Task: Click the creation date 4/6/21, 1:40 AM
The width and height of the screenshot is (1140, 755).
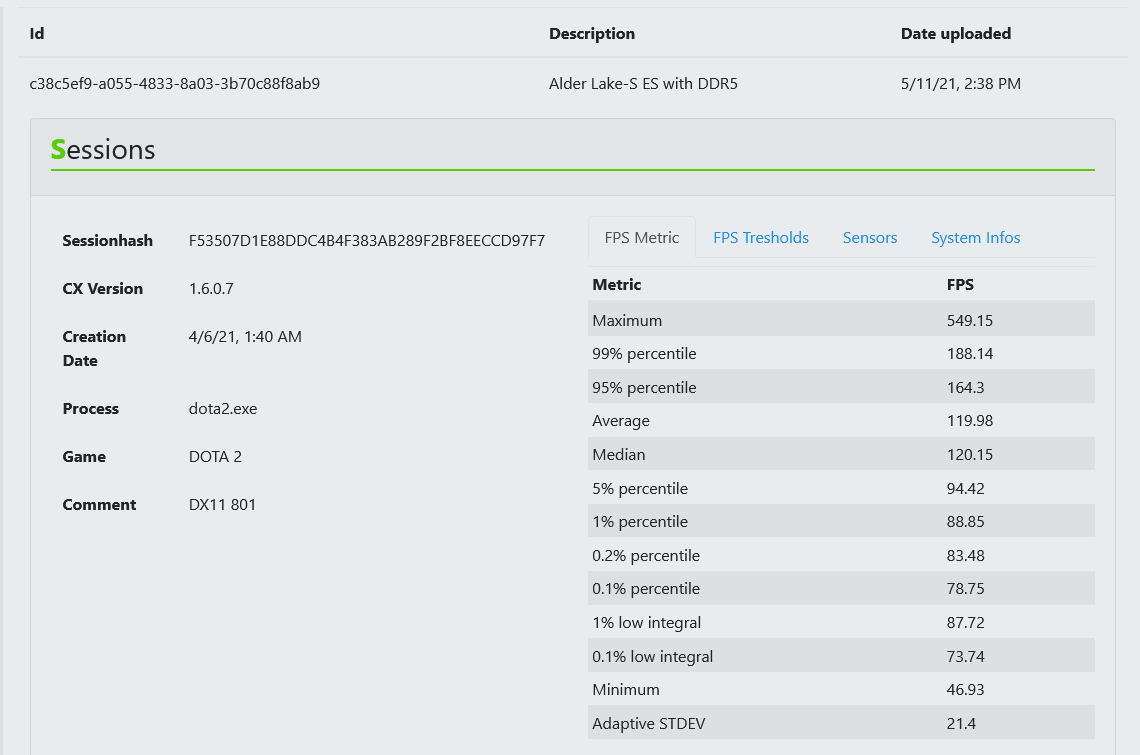Action: 245,337
